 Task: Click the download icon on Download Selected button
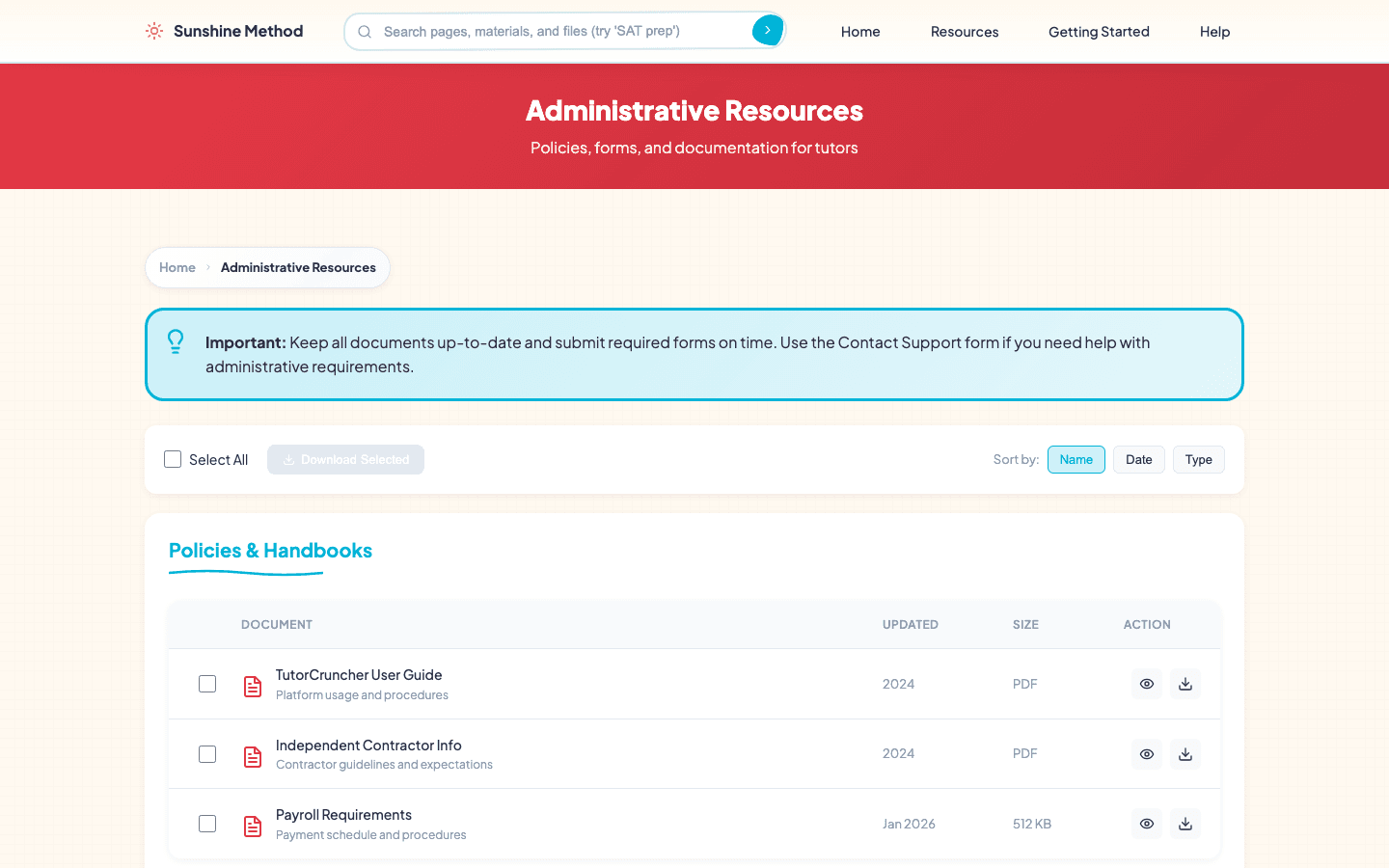287,459
